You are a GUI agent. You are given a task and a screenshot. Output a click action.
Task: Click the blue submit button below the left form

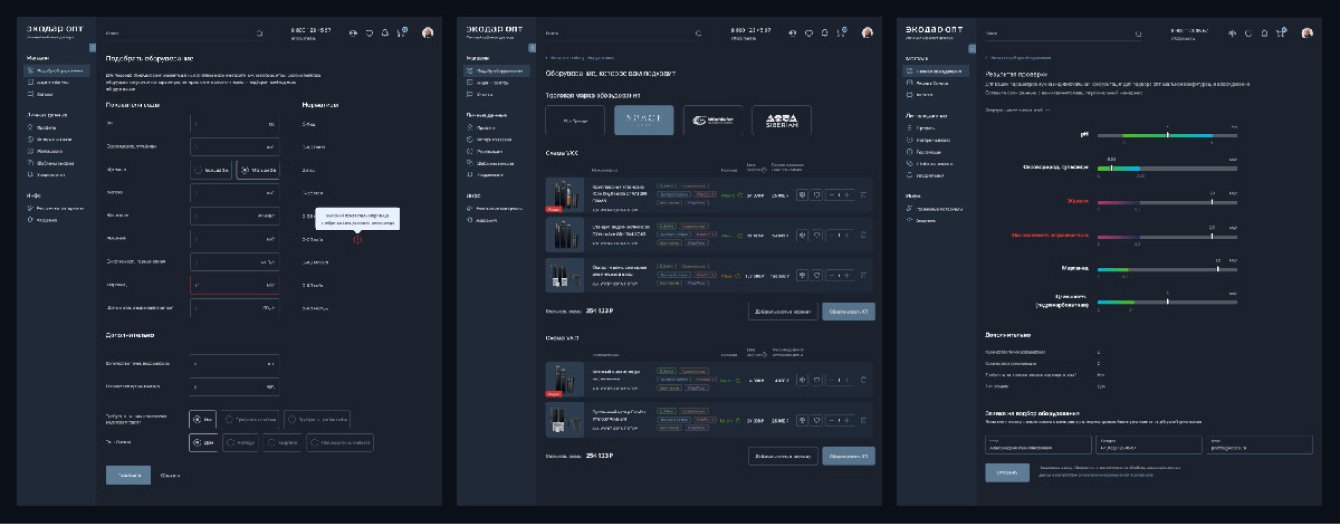128,475
